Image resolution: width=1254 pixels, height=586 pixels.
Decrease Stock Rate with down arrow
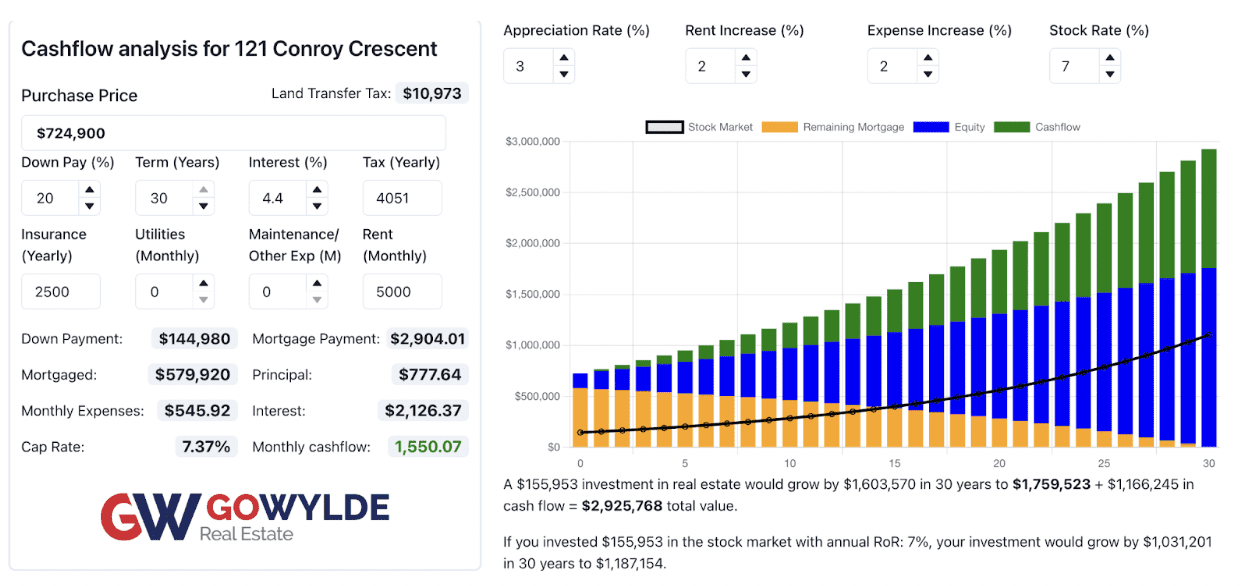tap(1110, 74)
